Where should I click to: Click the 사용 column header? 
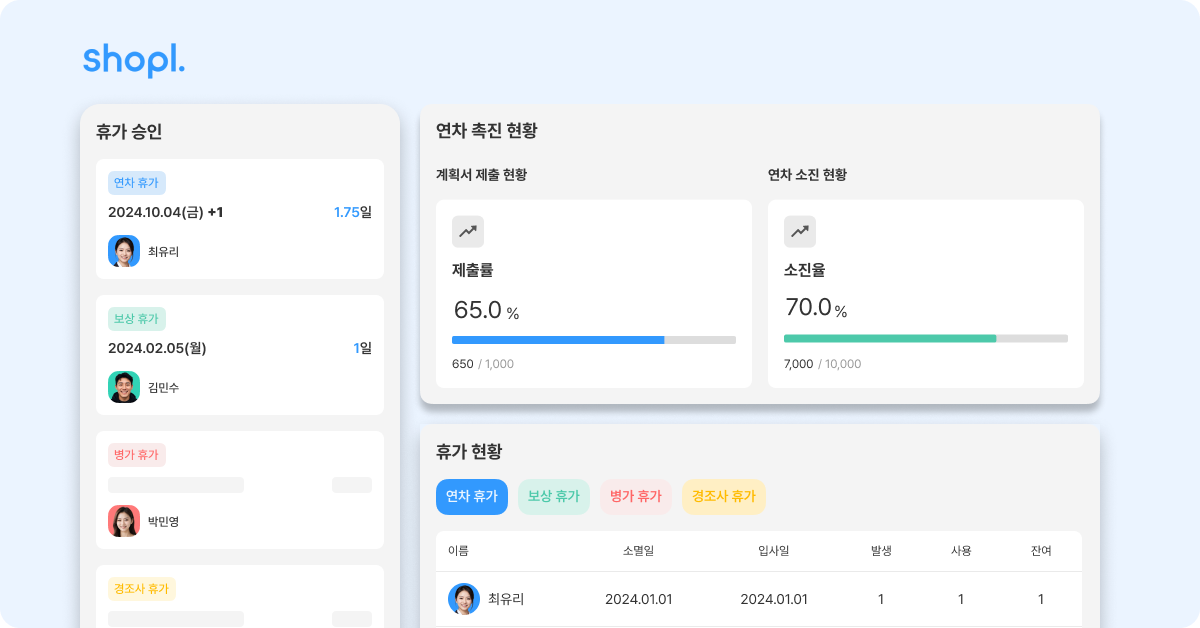(x=961, y=551)
